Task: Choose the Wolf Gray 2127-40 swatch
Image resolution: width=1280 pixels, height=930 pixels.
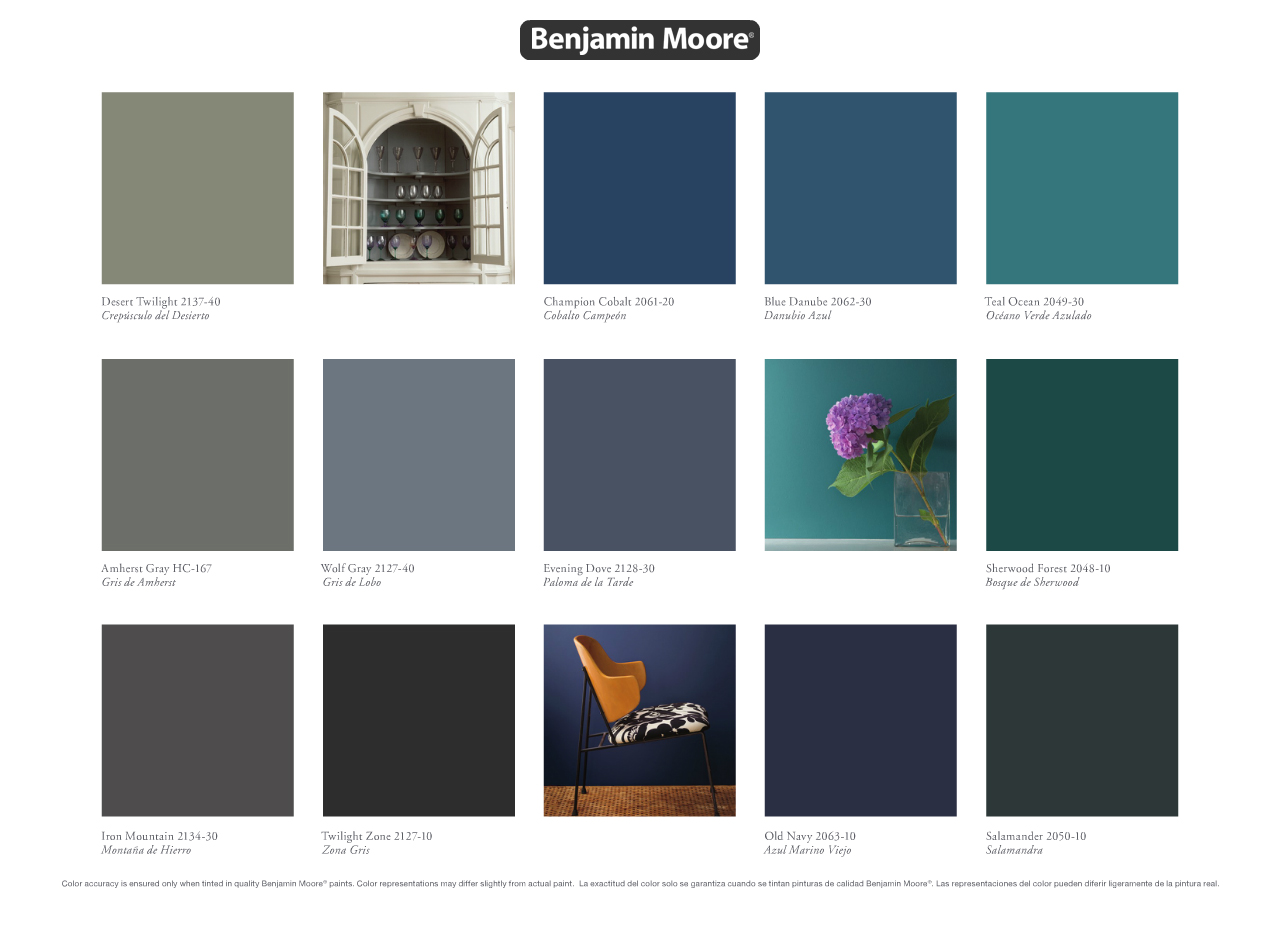Action: pos(419,455)
